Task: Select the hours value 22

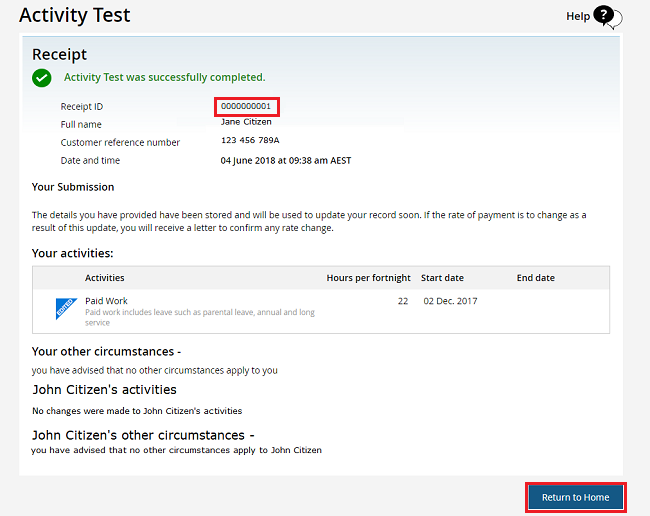Action: 403,301
